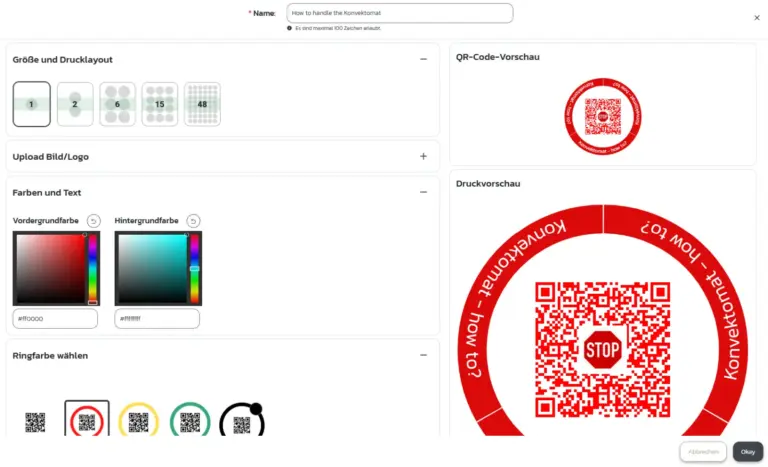Choose the 6-per-page print layout
The width and height of the screenshot is (768, 467).
coord(117,104)
